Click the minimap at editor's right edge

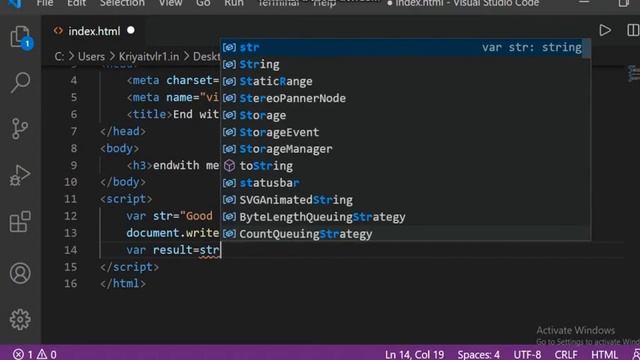(634, 73)
